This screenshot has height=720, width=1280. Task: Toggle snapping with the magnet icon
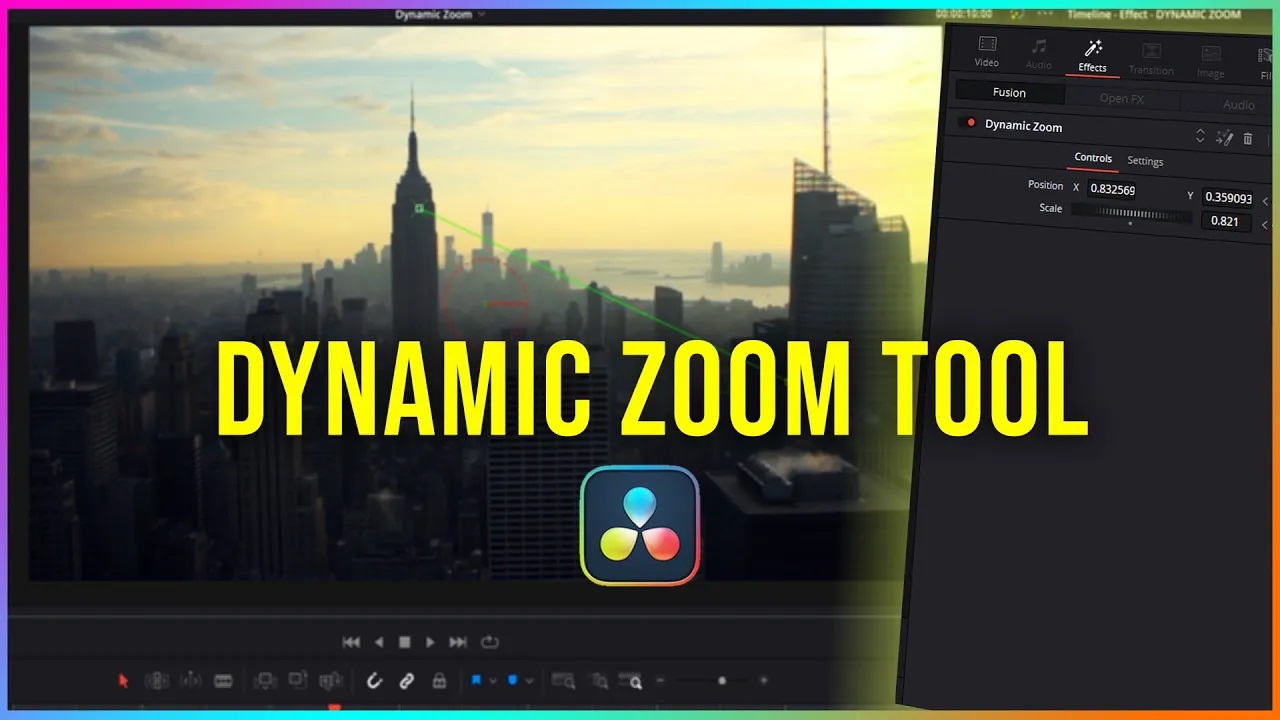373,680
